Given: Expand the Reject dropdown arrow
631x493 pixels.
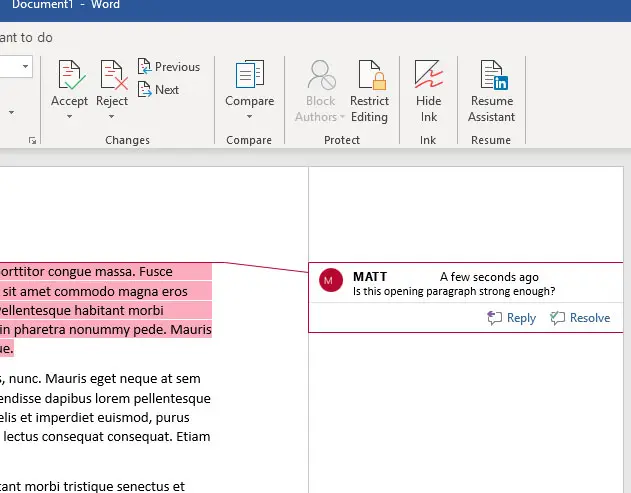Looking at the screenshot, I should coord(112,117).
